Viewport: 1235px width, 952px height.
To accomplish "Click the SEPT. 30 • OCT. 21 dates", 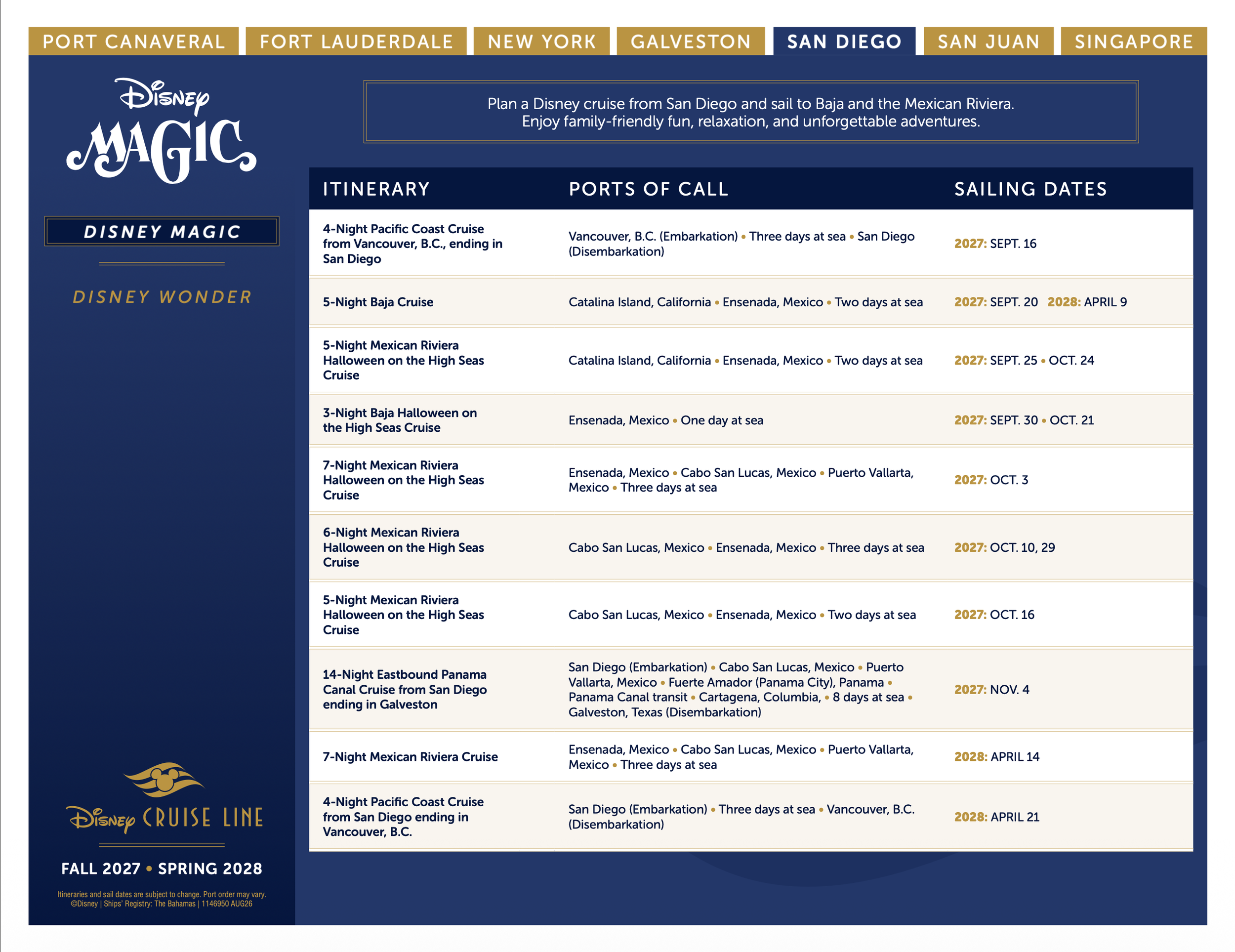I will (x=1042, y=420).
